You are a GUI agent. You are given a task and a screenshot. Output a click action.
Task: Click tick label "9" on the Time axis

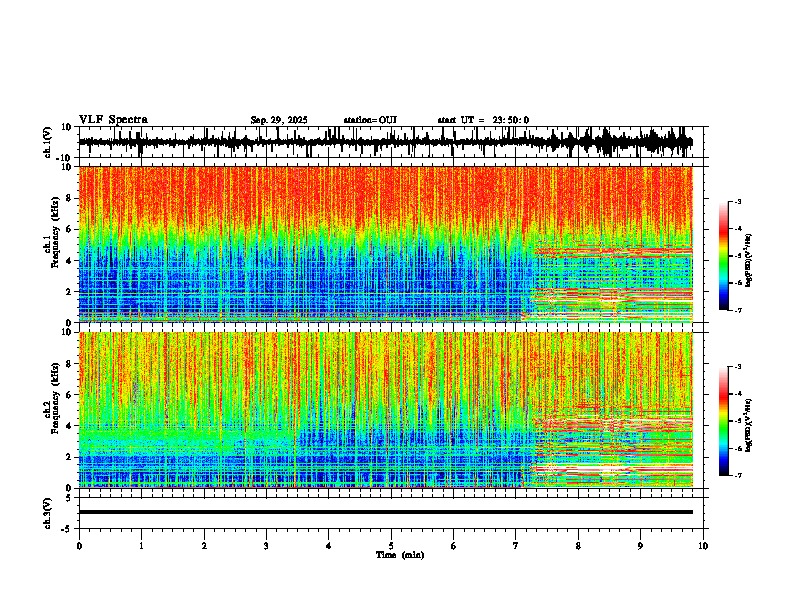(640, 546)
